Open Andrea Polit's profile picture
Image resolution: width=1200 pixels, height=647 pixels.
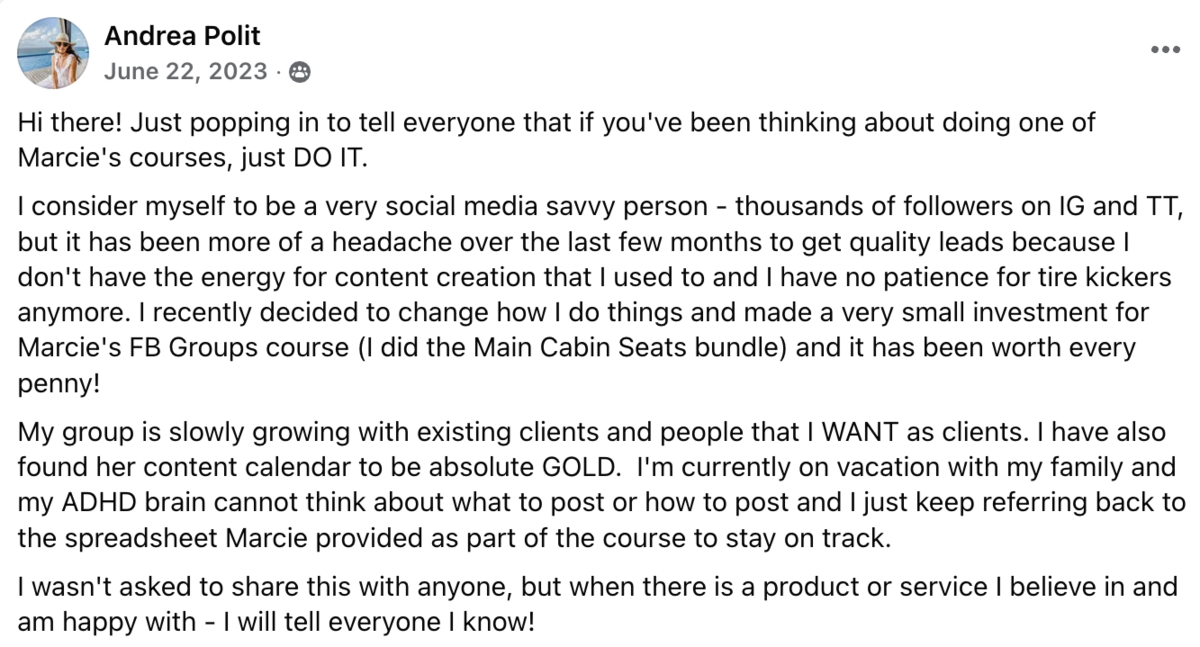coord(52,53)
